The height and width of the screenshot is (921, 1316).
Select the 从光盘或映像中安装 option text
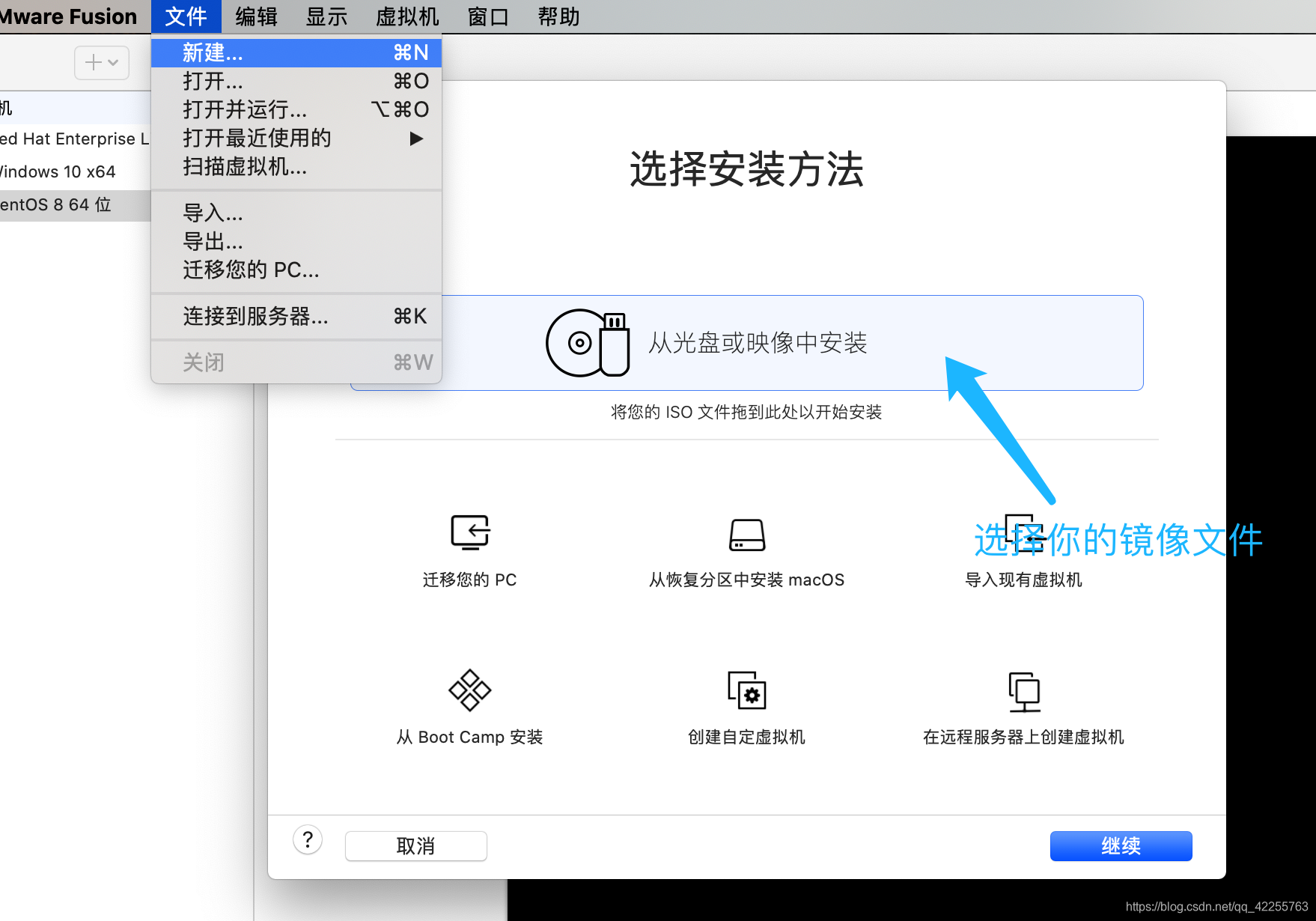pyautogui.click(x=758, y=343)
